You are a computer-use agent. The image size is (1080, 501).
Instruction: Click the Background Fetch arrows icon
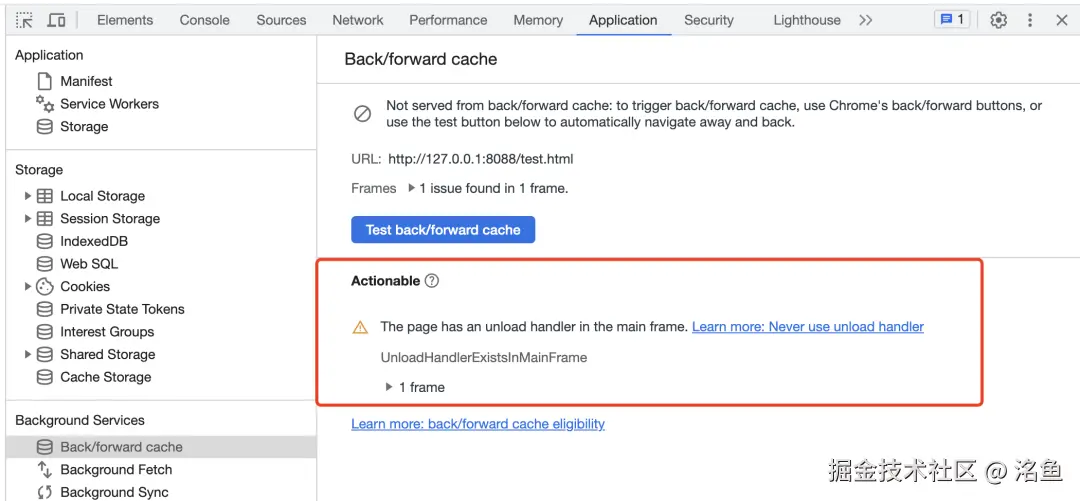45,469
